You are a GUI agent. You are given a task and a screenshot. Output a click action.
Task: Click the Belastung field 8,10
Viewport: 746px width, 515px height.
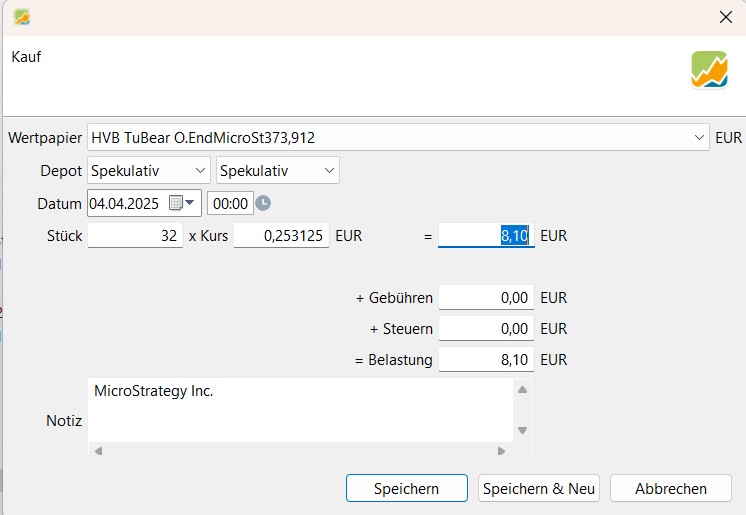[486, 359]
